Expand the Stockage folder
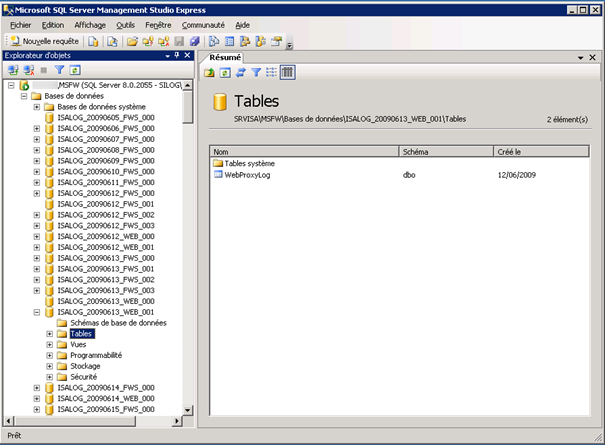 click(x=49, y=366)
